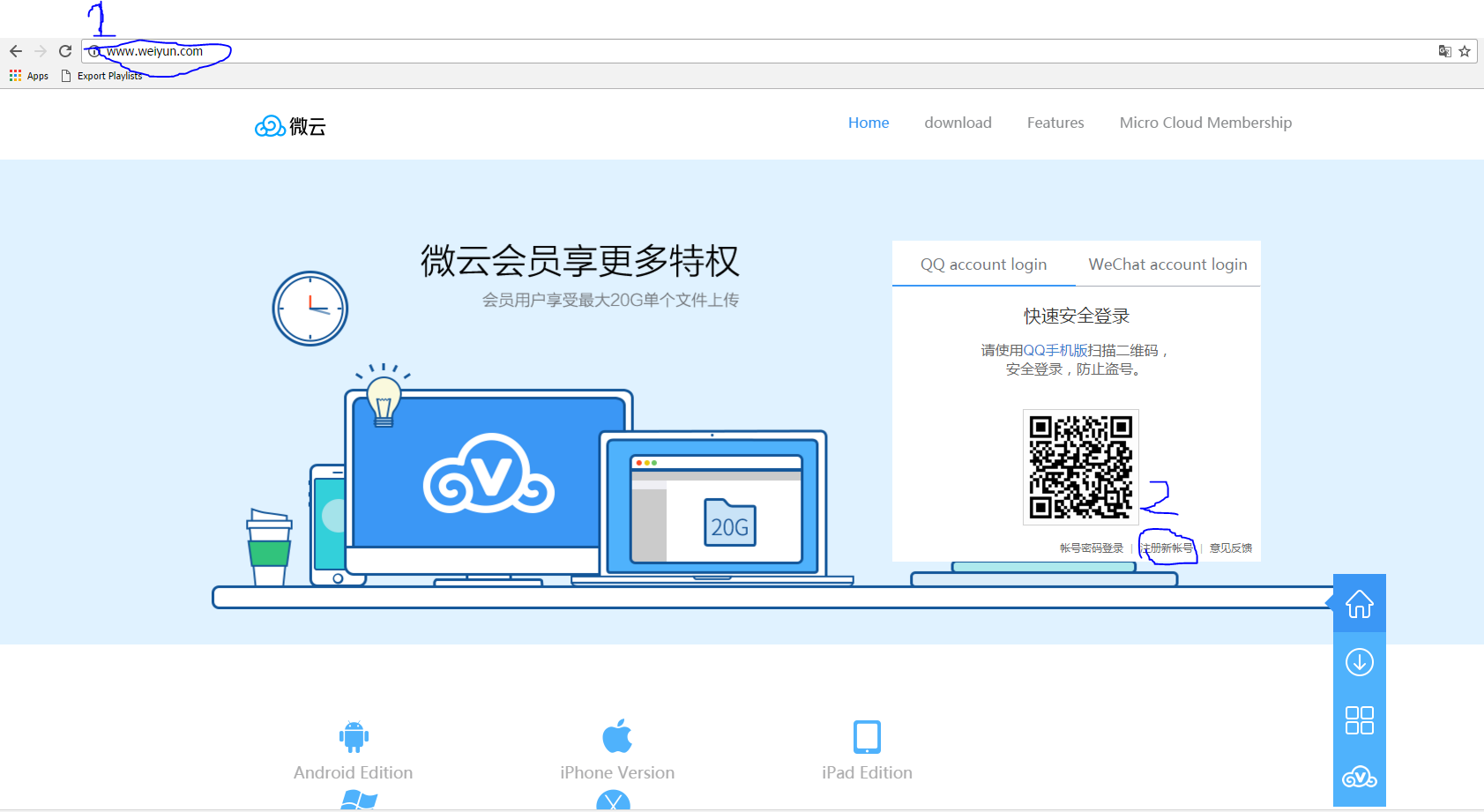Click the home icon in the side panel
The image size is (1484, 812).
click(1360, 604)
